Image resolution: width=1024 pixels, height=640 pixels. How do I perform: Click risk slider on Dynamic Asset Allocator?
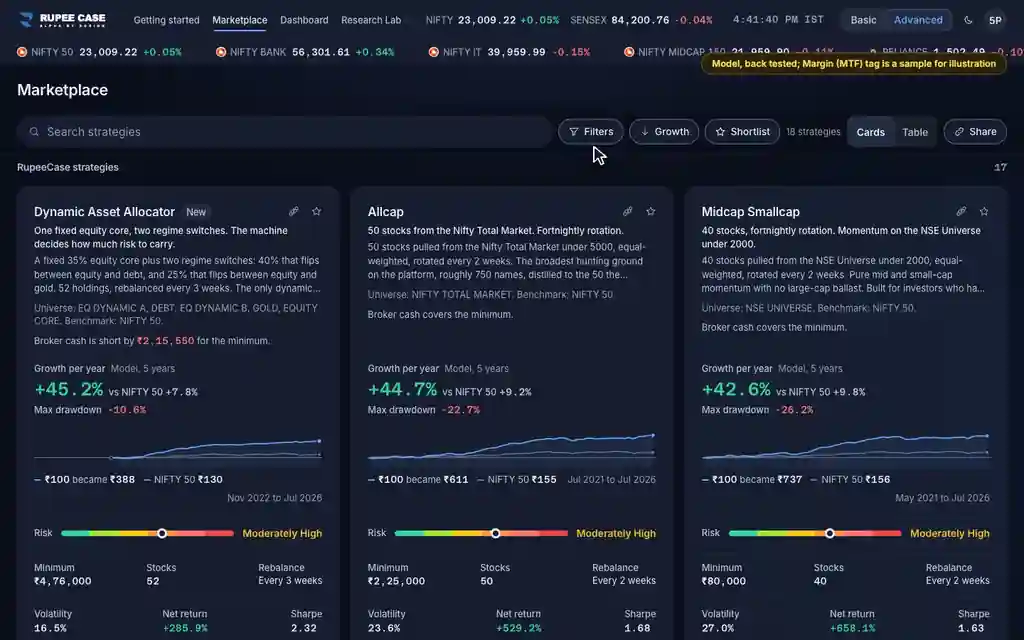[x=147, y=534]
